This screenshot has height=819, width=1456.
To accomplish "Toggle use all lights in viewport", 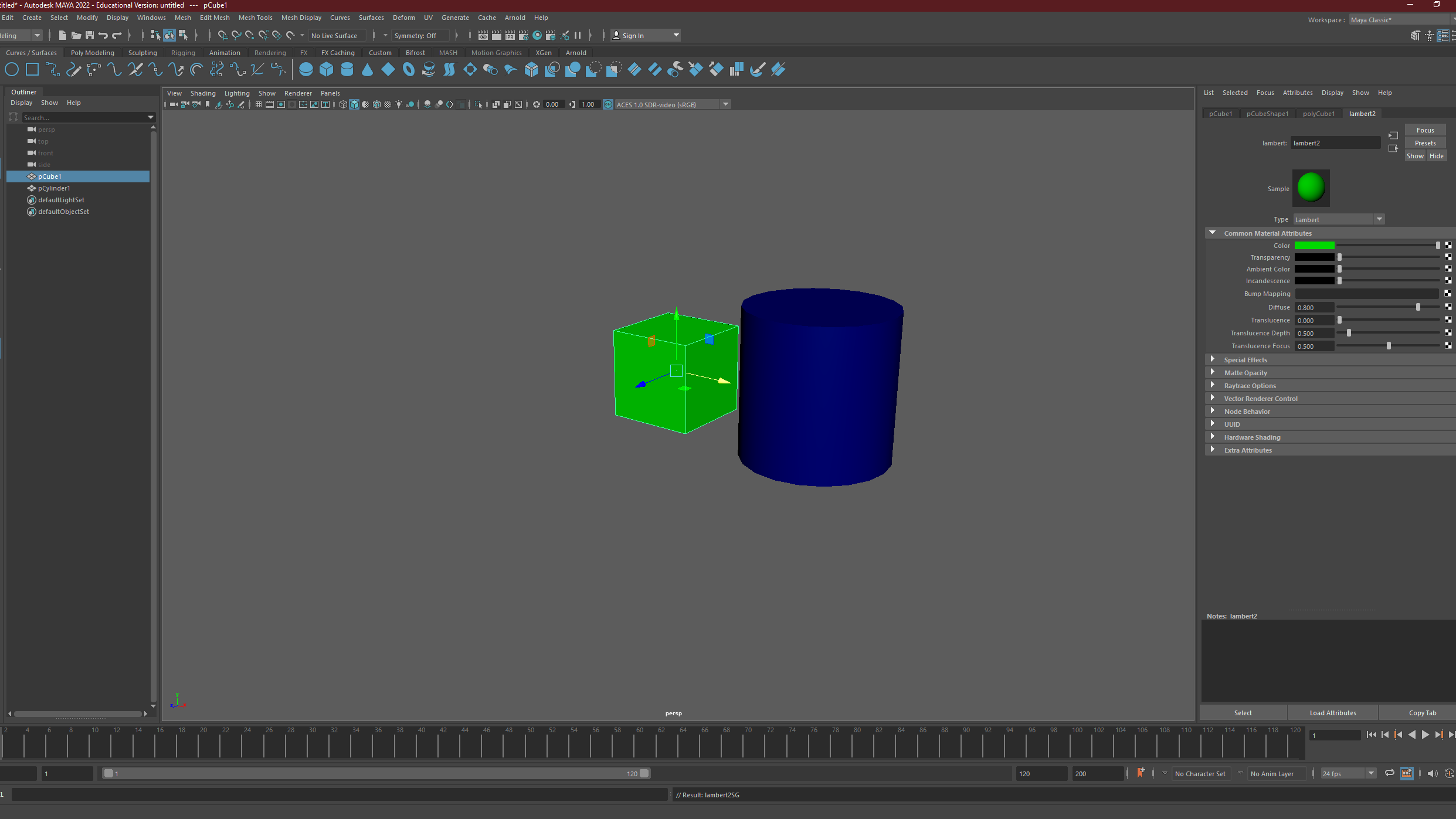I will (x=399, y=104).
